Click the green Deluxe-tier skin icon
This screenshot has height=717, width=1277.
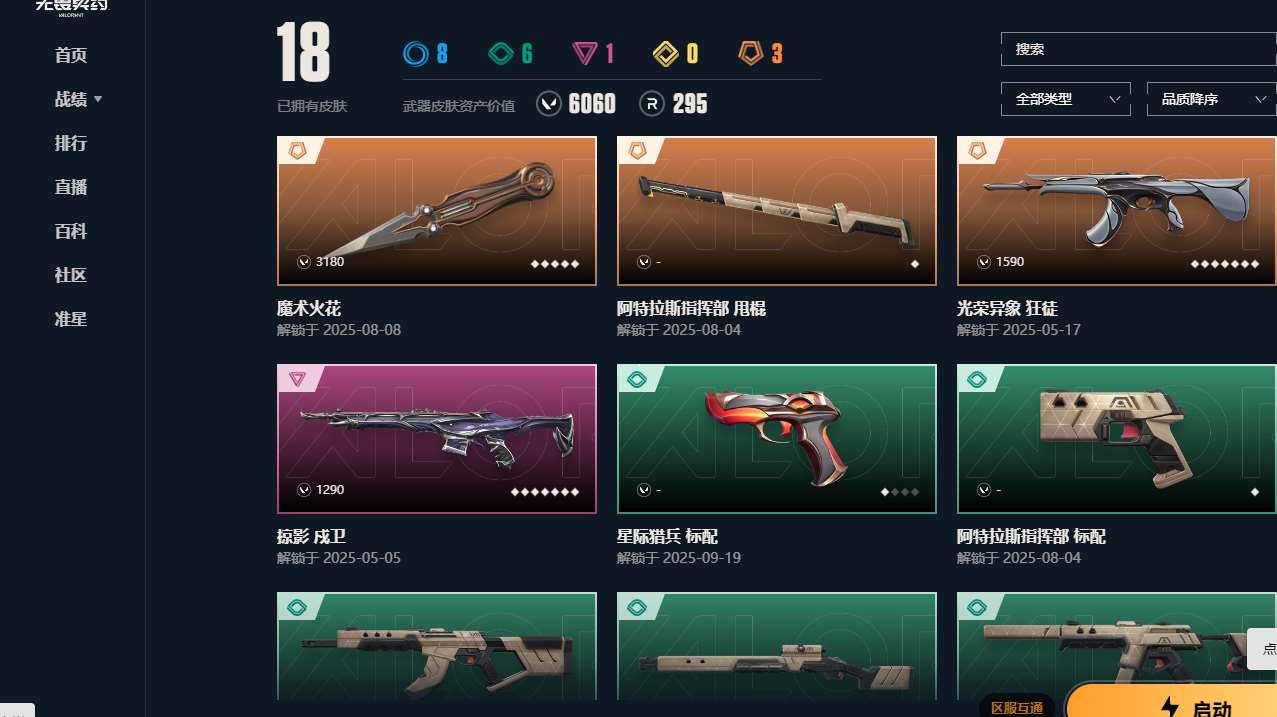point(500,53)
